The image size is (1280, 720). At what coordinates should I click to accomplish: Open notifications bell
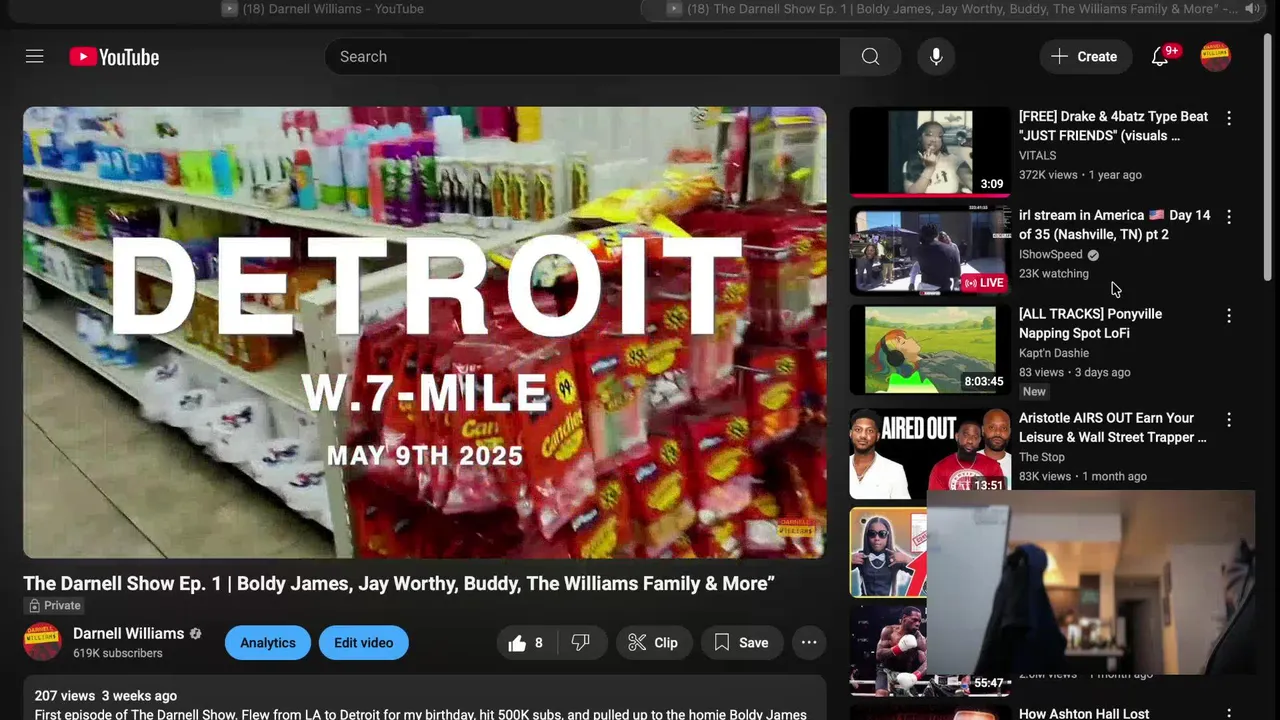(x=1160, y=57)
